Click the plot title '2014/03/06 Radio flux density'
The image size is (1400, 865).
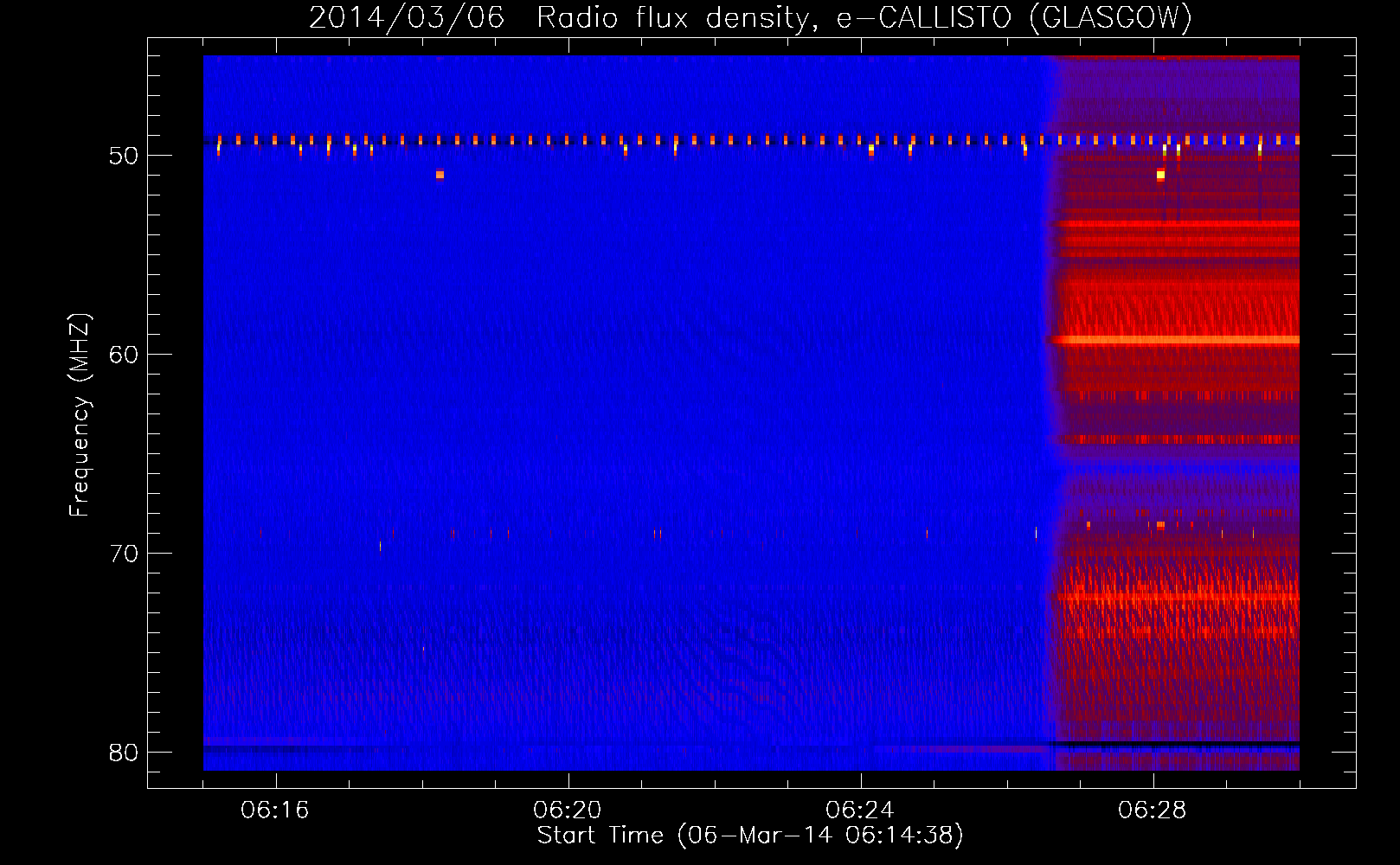coord(561,17)
